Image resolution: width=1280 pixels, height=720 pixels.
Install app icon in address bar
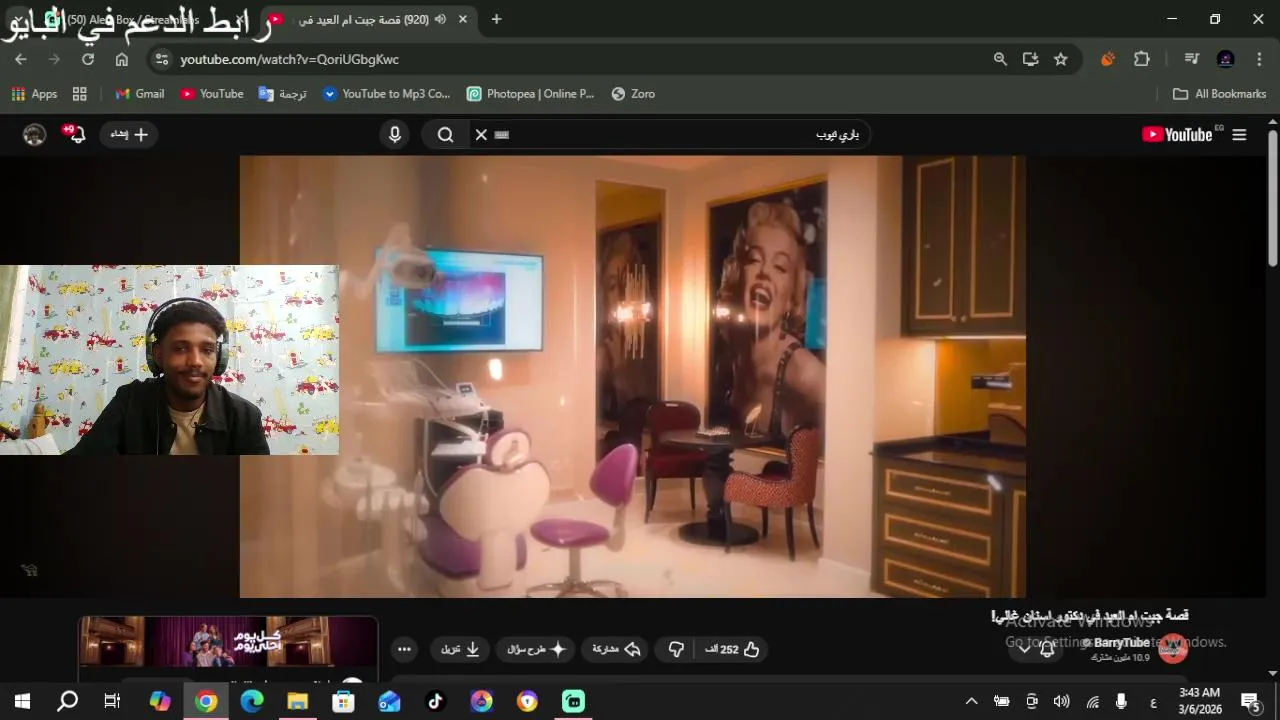[1030, 59]
